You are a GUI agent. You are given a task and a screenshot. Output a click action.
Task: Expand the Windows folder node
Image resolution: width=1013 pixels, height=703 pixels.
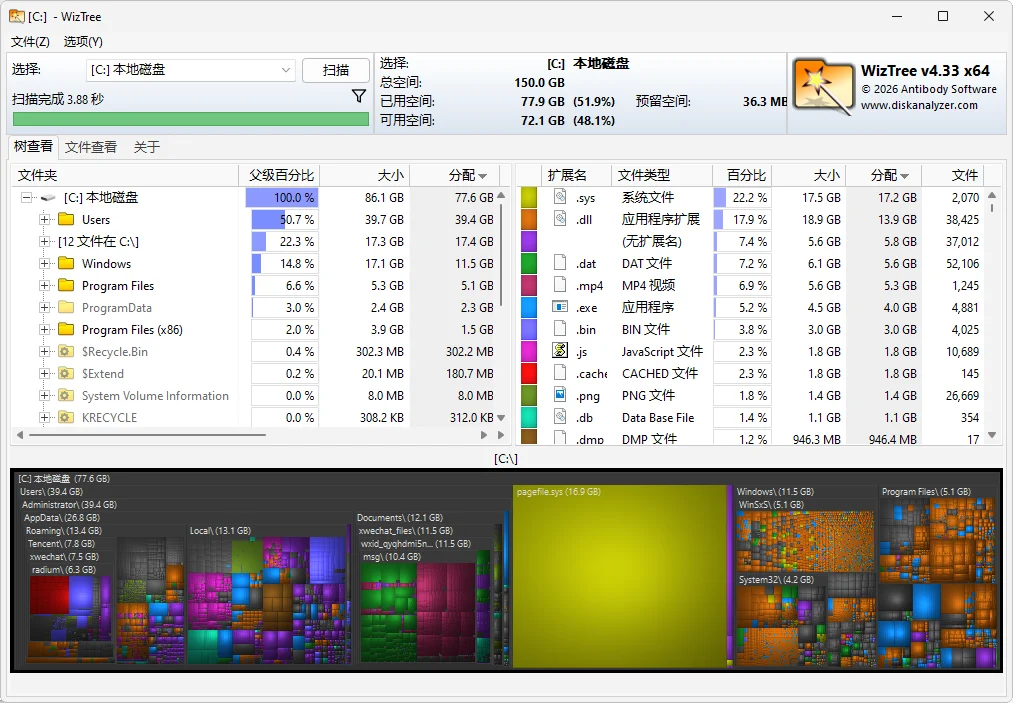point(45,264)
